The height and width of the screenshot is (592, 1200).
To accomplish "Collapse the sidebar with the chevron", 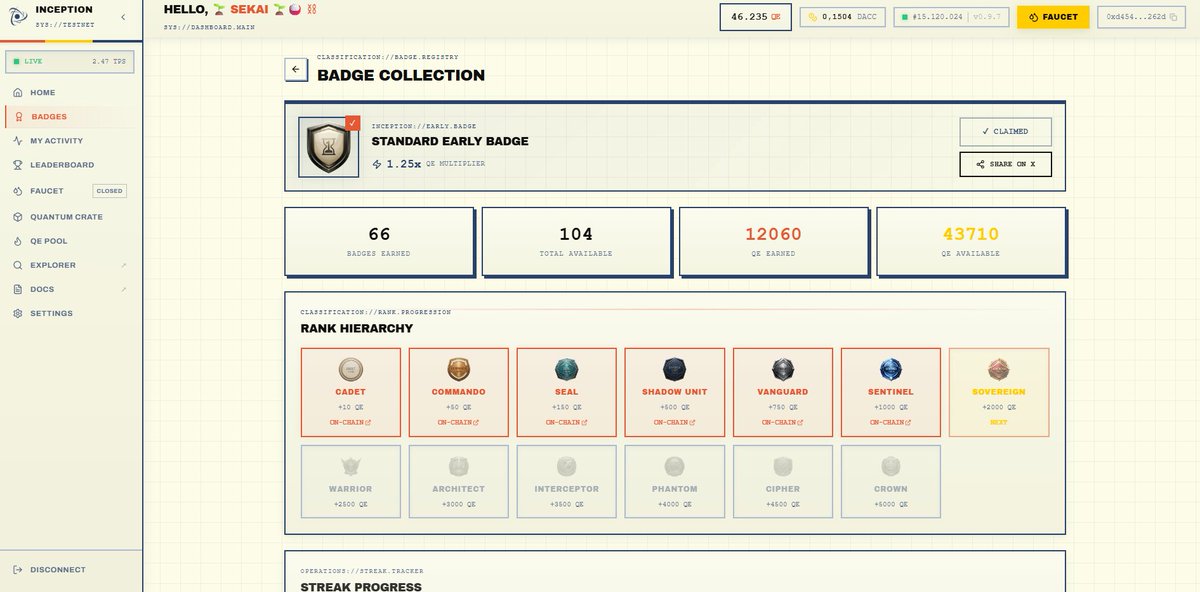I will tap(123, 17).
